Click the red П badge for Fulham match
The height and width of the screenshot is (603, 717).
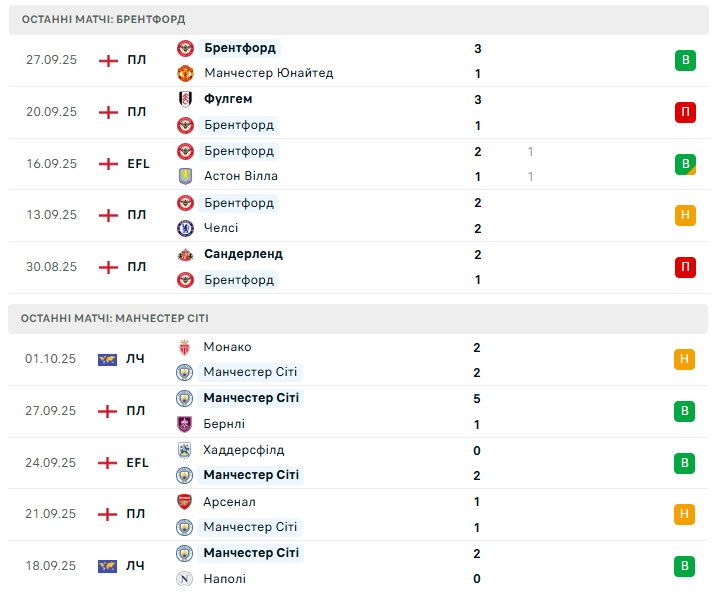[685, 112]
